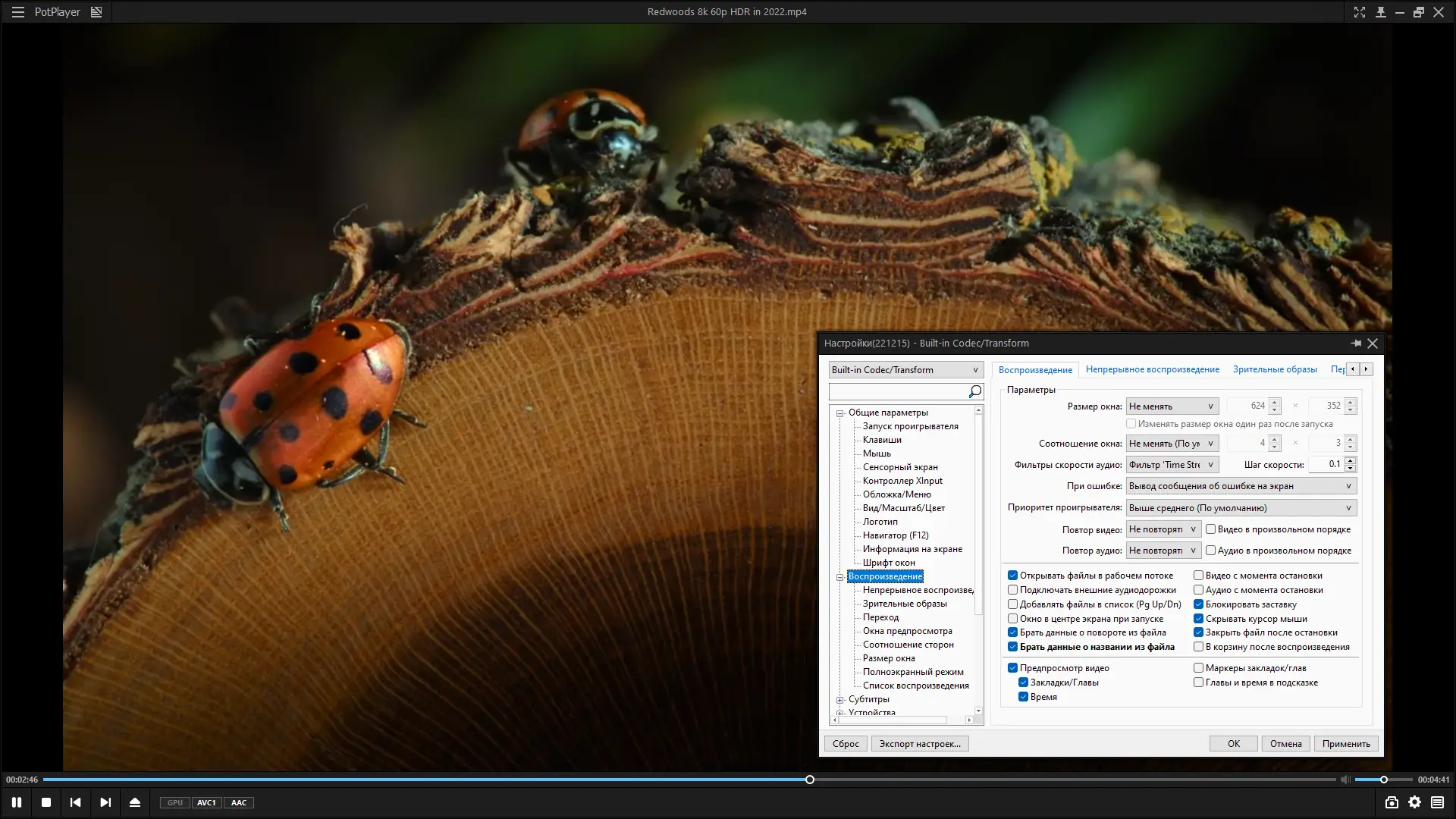Open the playlist panel icon

[1437, 802]
